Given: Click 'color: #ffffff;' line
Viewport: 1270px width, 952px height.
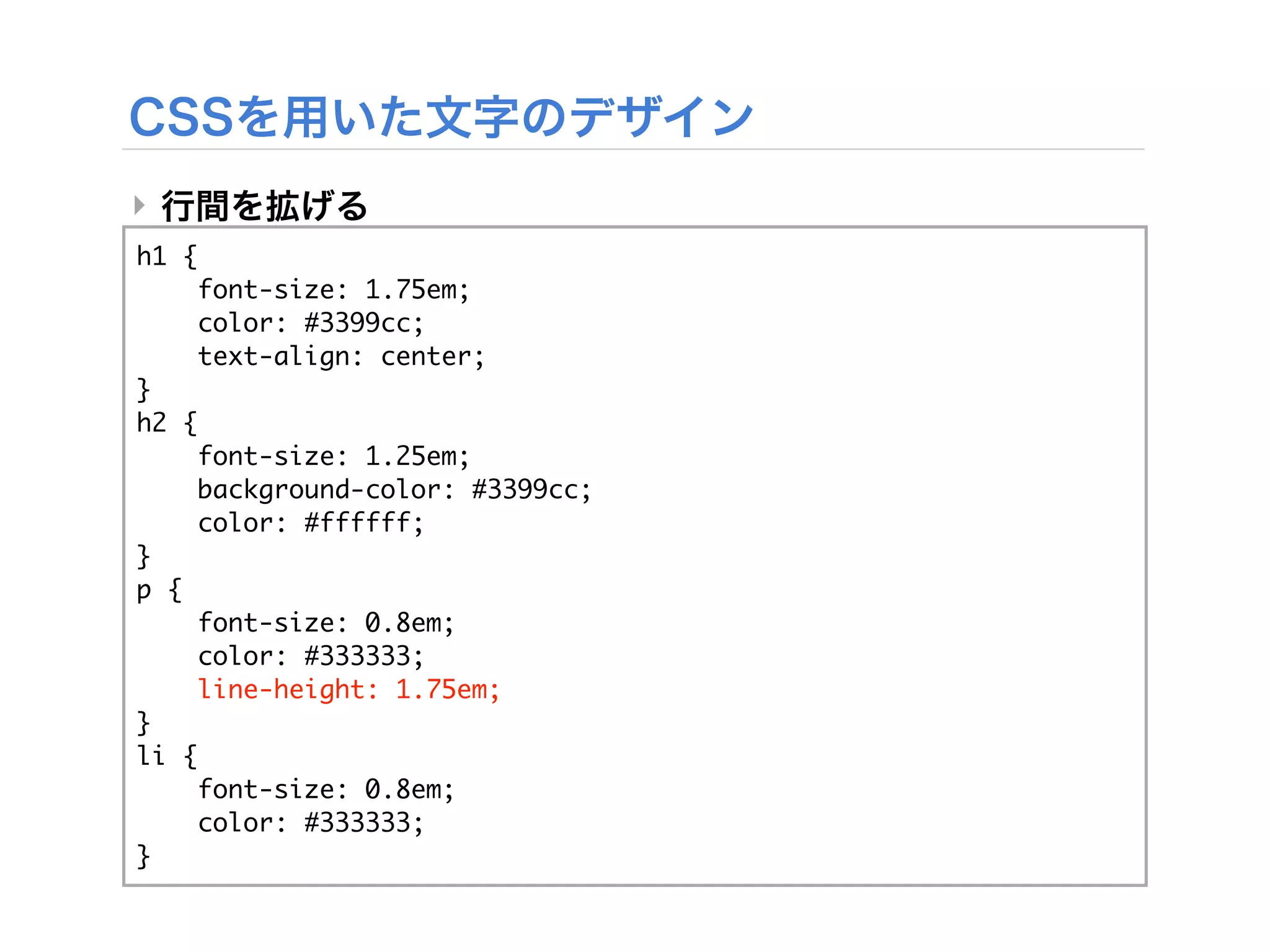Looking at the screenshot, I should (x=311, y=522).
